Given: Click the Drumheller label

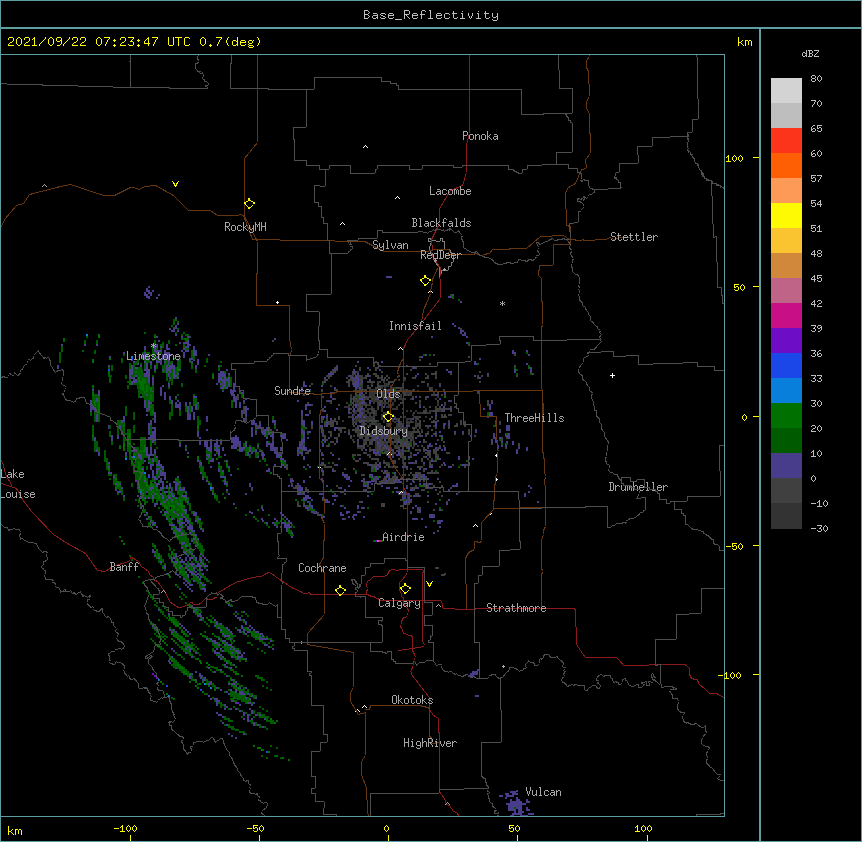Looking at the screenshot, I should (x=638, y=487).
